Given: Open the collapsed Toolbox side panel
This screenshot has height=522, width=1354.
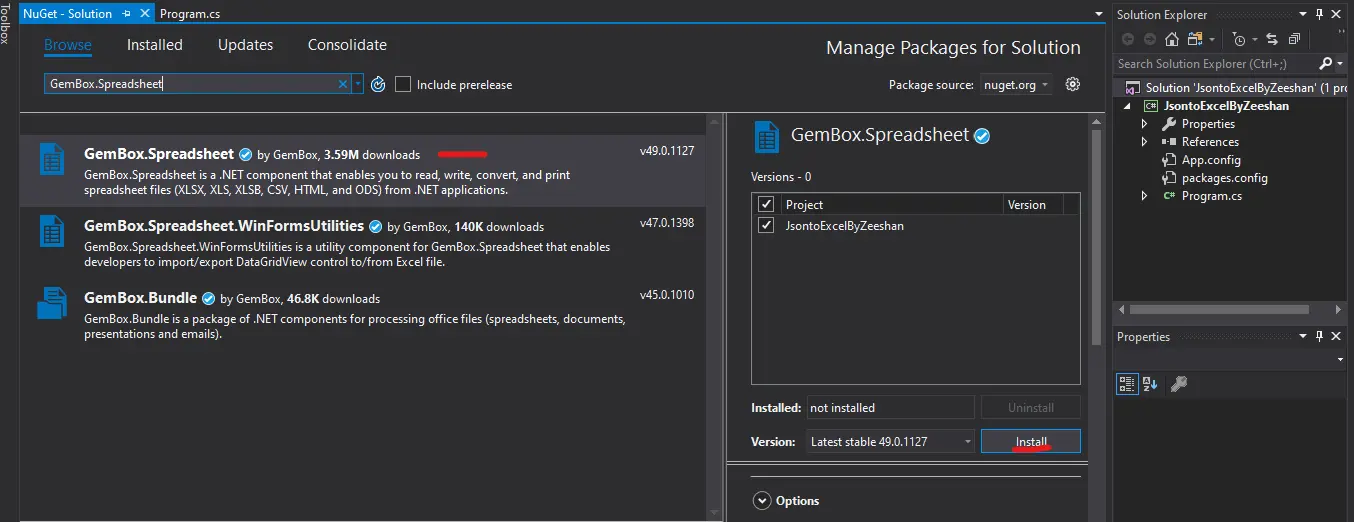Looking at the screenshot, I should (x=5, y=22).
